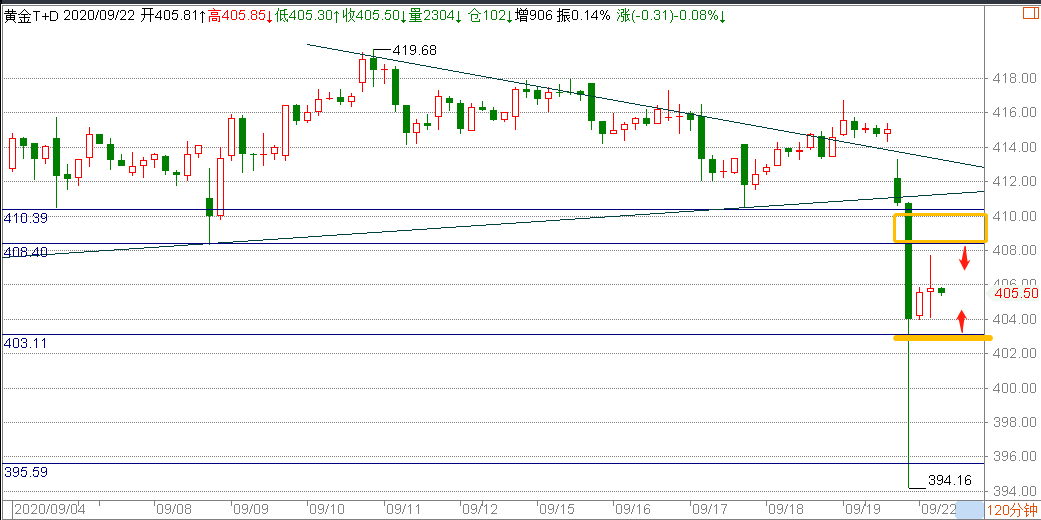This screenshot has width=1041, height=520.
Task: Click the 398.00 price axis label
Action: tap(1016, 422)
